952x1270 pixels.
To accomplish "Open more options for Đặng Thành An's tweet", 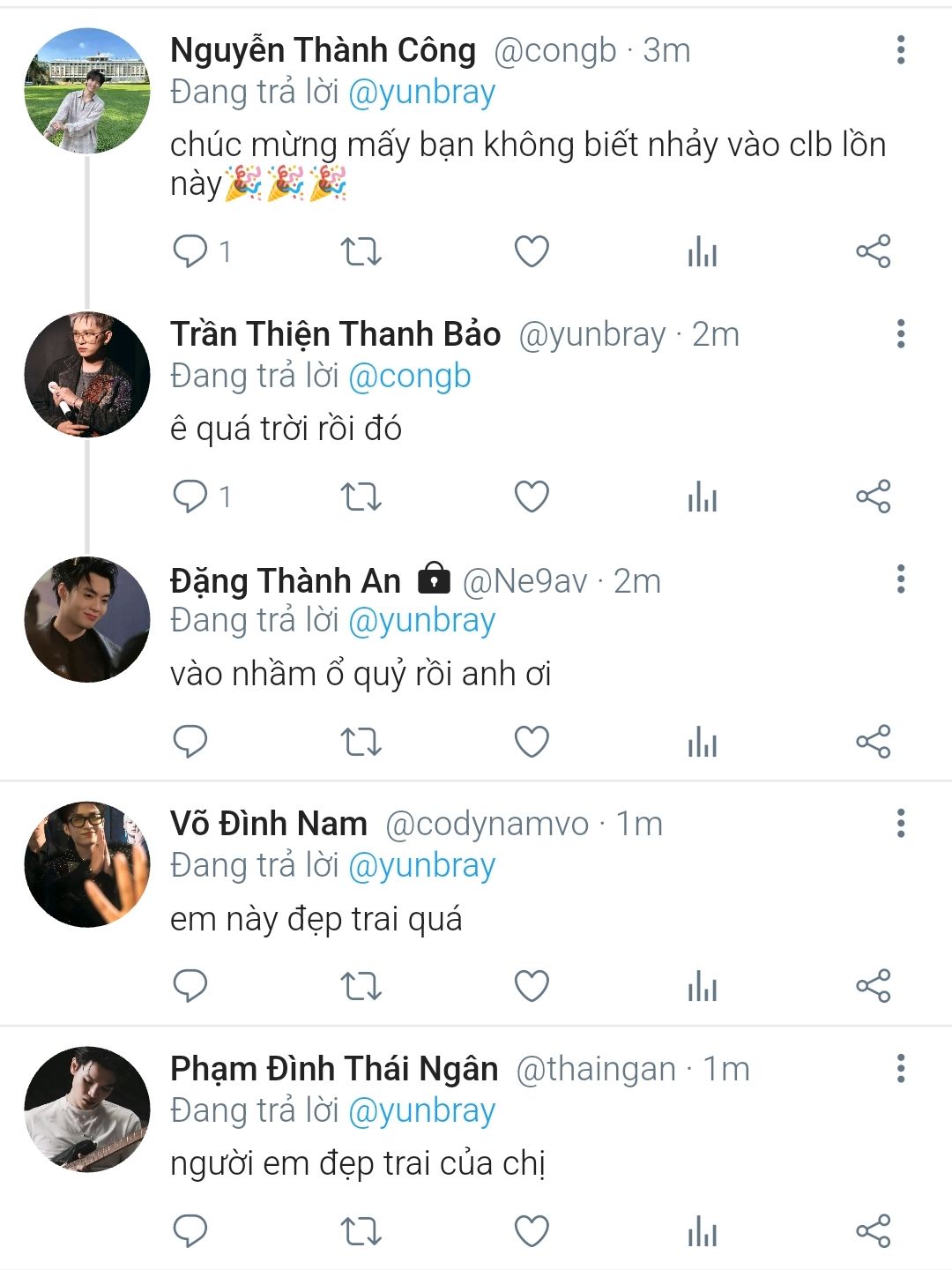I will pyautogui.click(x=900, y=579).
